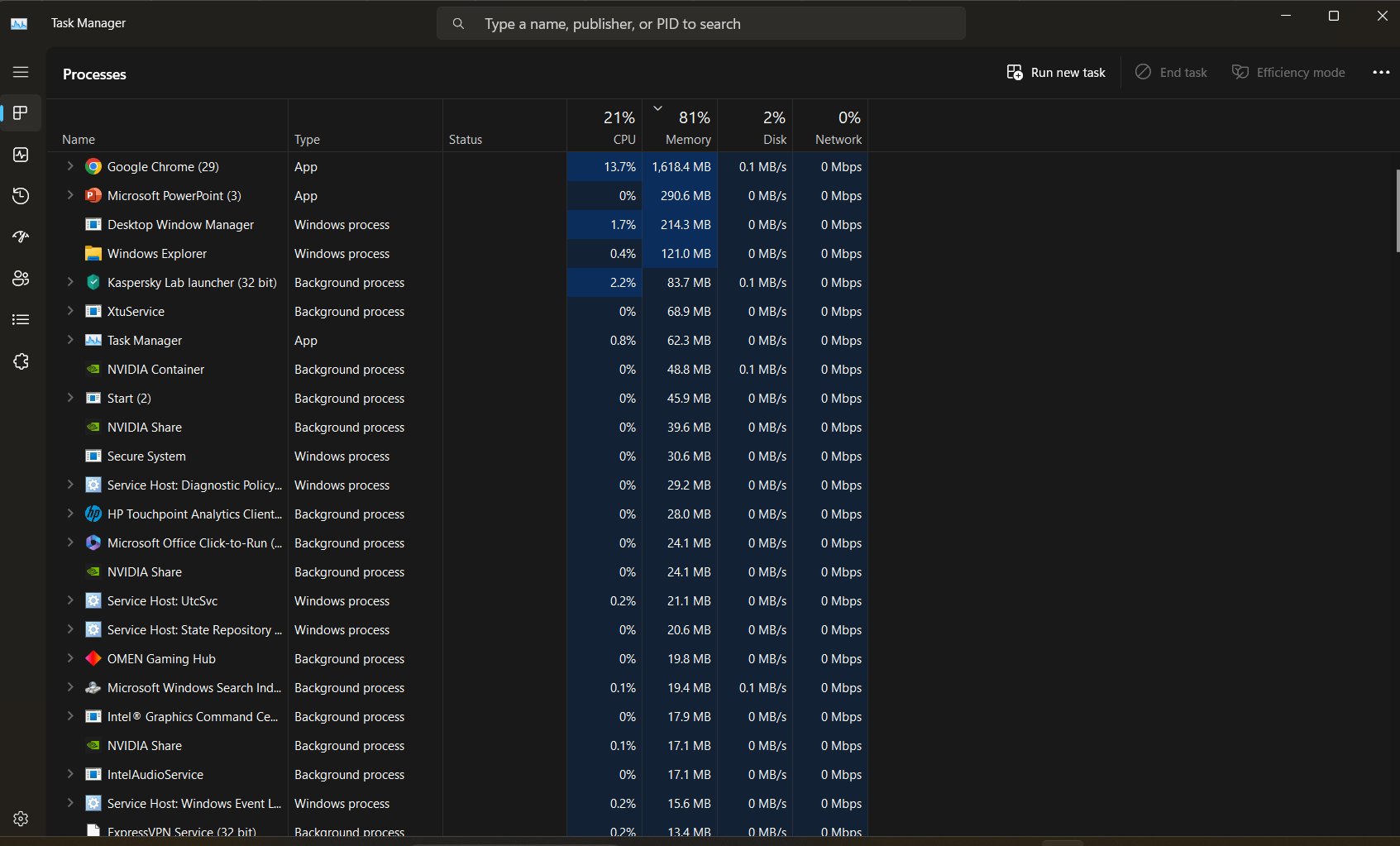The image size is (1400, 846).
Task: Focus the name, publisher, or PID search box
Action: pos(701,24)
